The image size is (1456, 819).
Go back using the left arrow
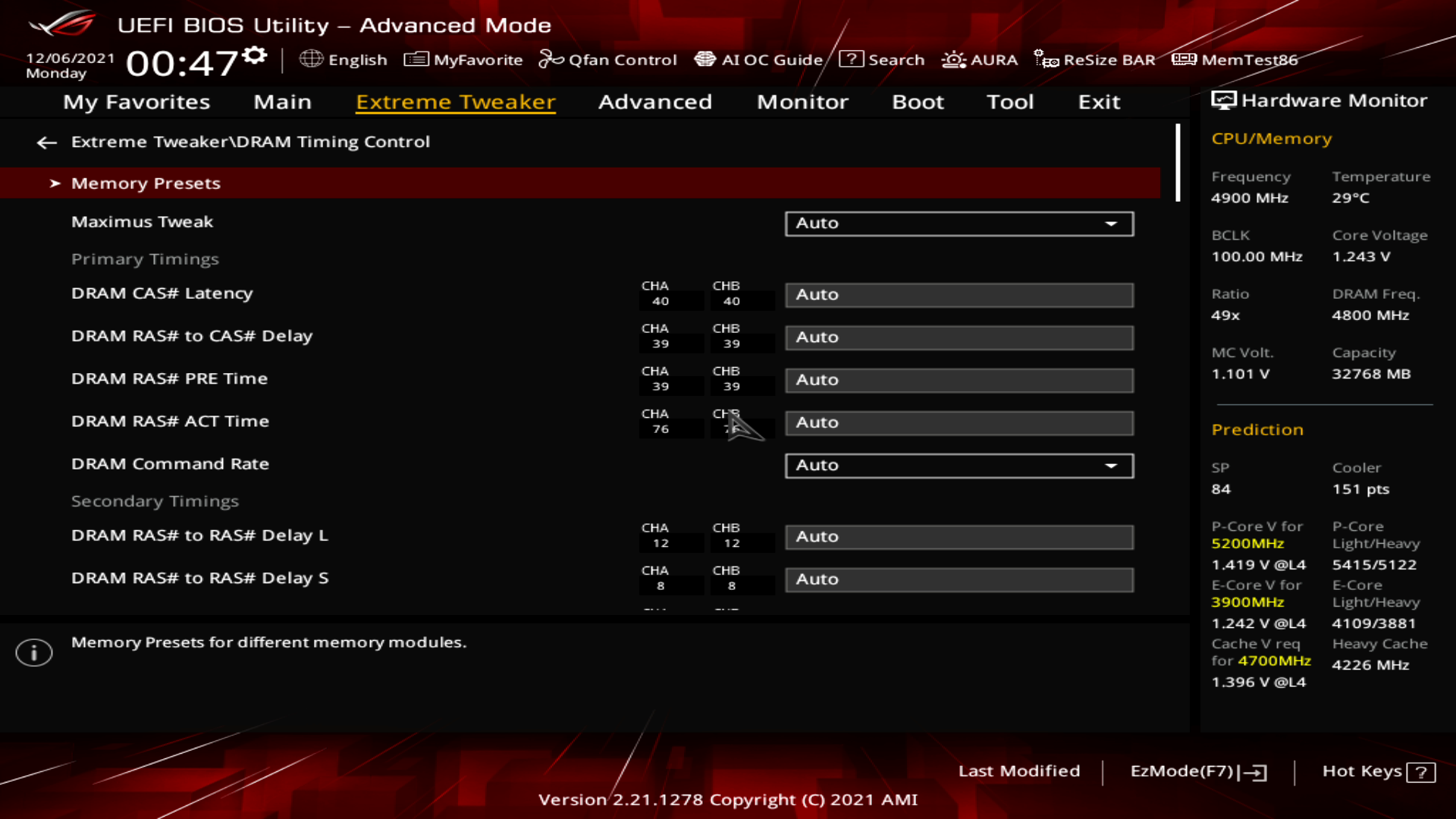tap(47, 142)
